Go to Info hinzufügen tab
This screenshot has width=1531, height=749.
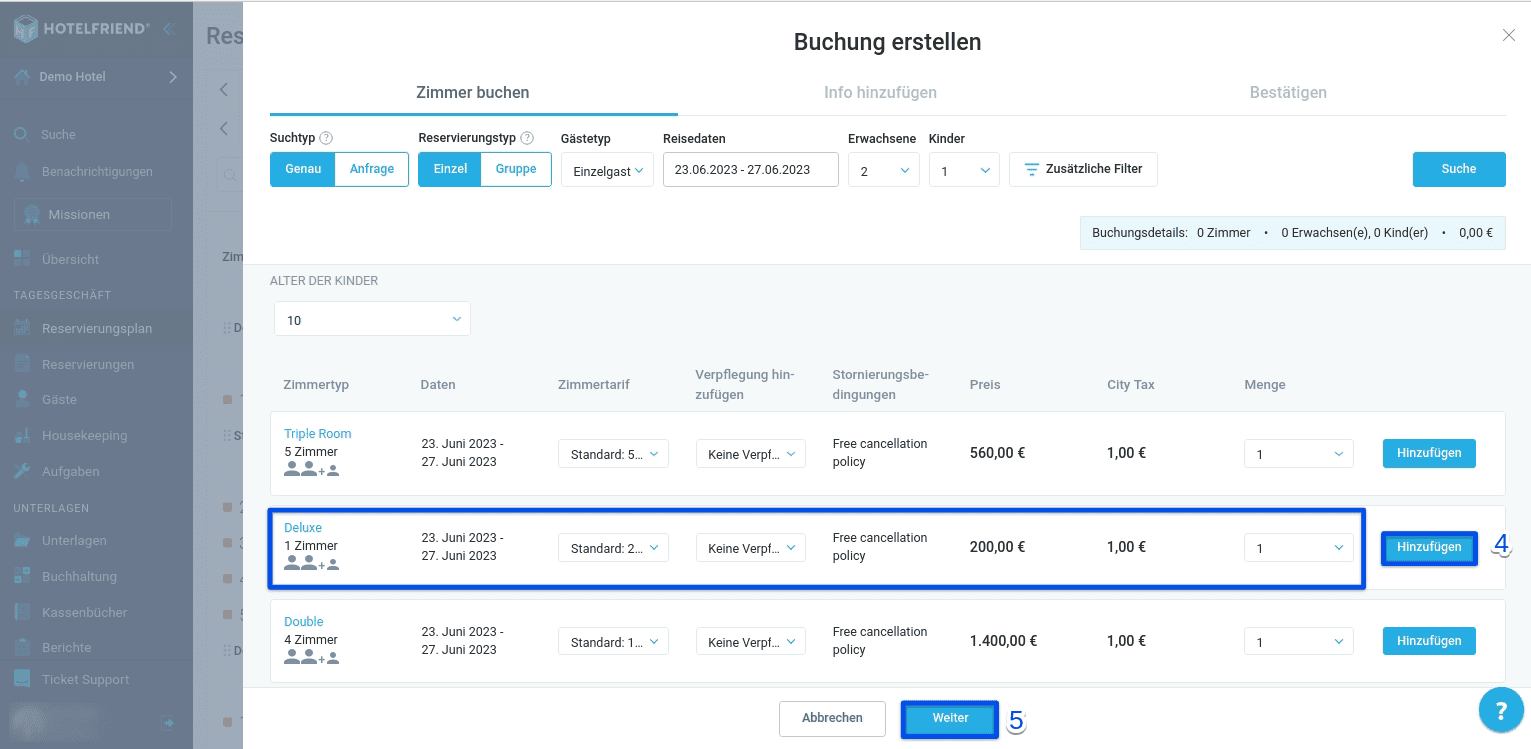click(880, 92)
